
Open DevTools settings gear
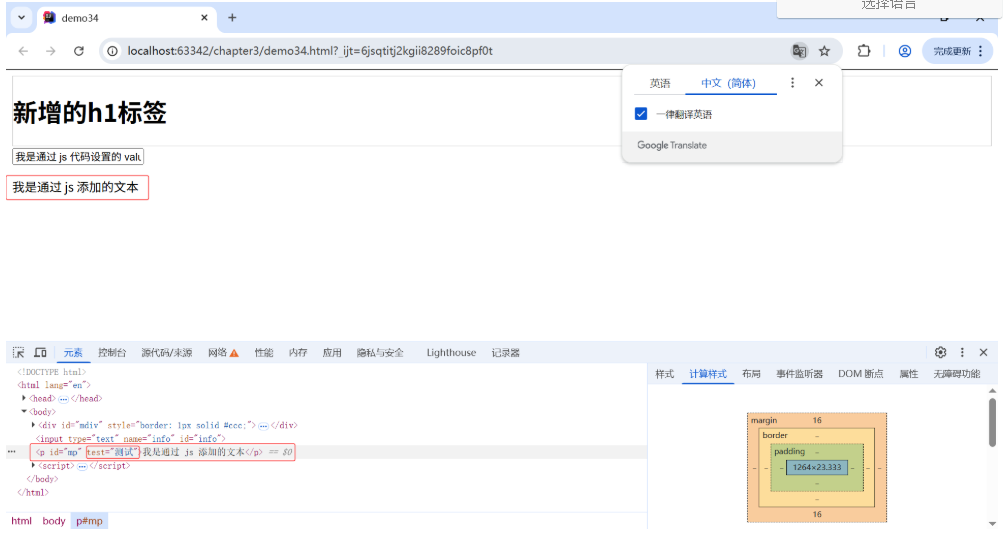(x=940, y=352)
